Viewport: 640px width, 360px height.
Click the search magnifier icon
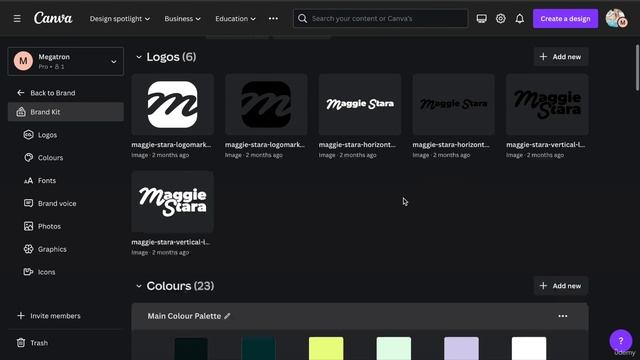(x=302, y=18)
